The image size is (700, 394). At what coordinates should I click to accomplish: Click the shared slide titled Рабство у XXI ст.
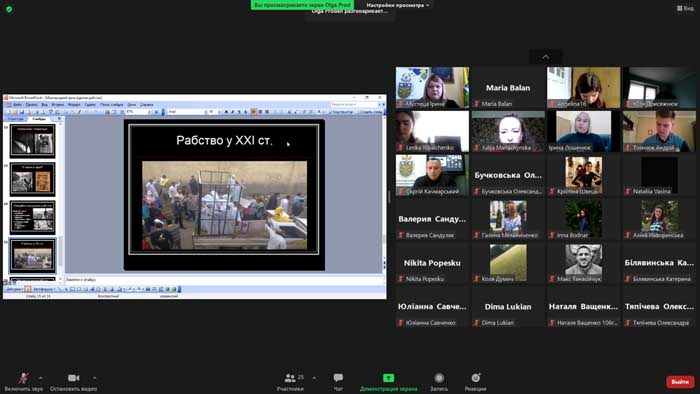tap(224, 195)
